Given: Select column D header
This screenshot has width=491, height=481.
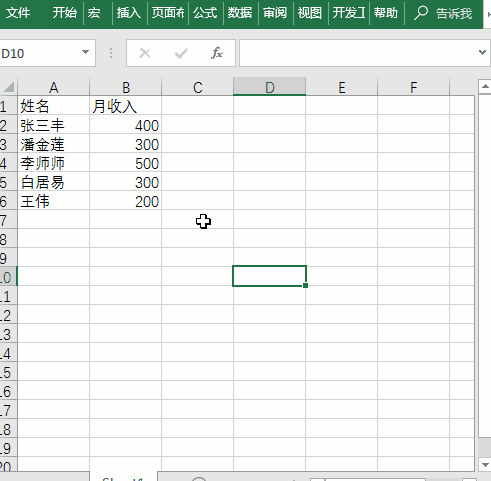Looking at the screenshot, I should pos(269,87).
